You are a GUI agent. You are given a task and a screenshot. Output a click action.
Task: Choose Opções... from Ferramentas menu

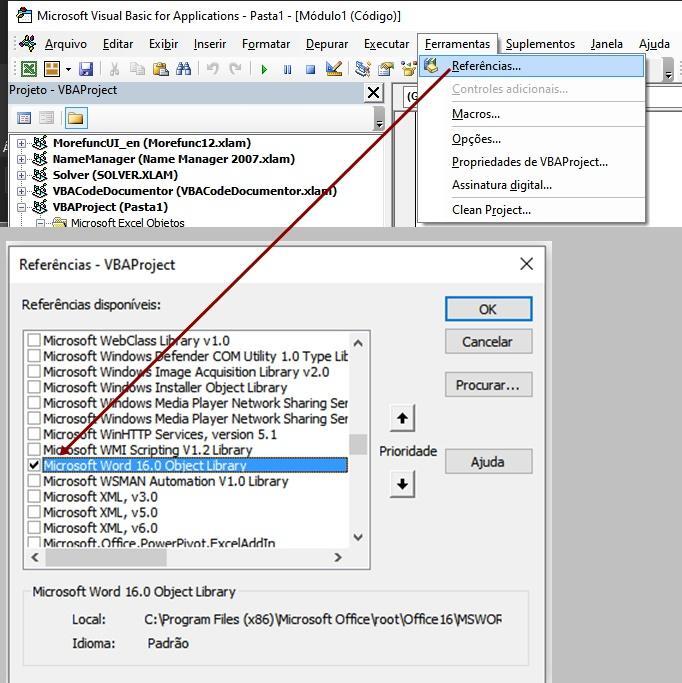point(531,139)
